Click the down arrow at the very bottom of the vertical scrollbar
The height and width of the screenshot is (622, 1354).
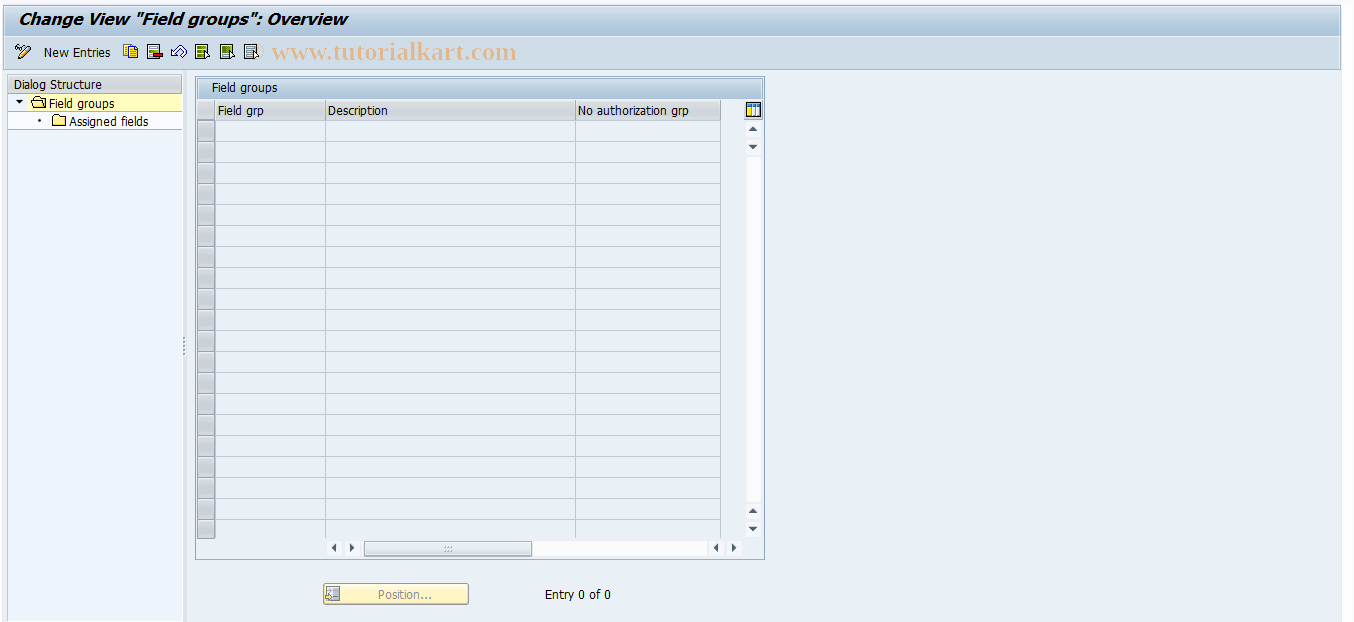[x=753, y=529]
